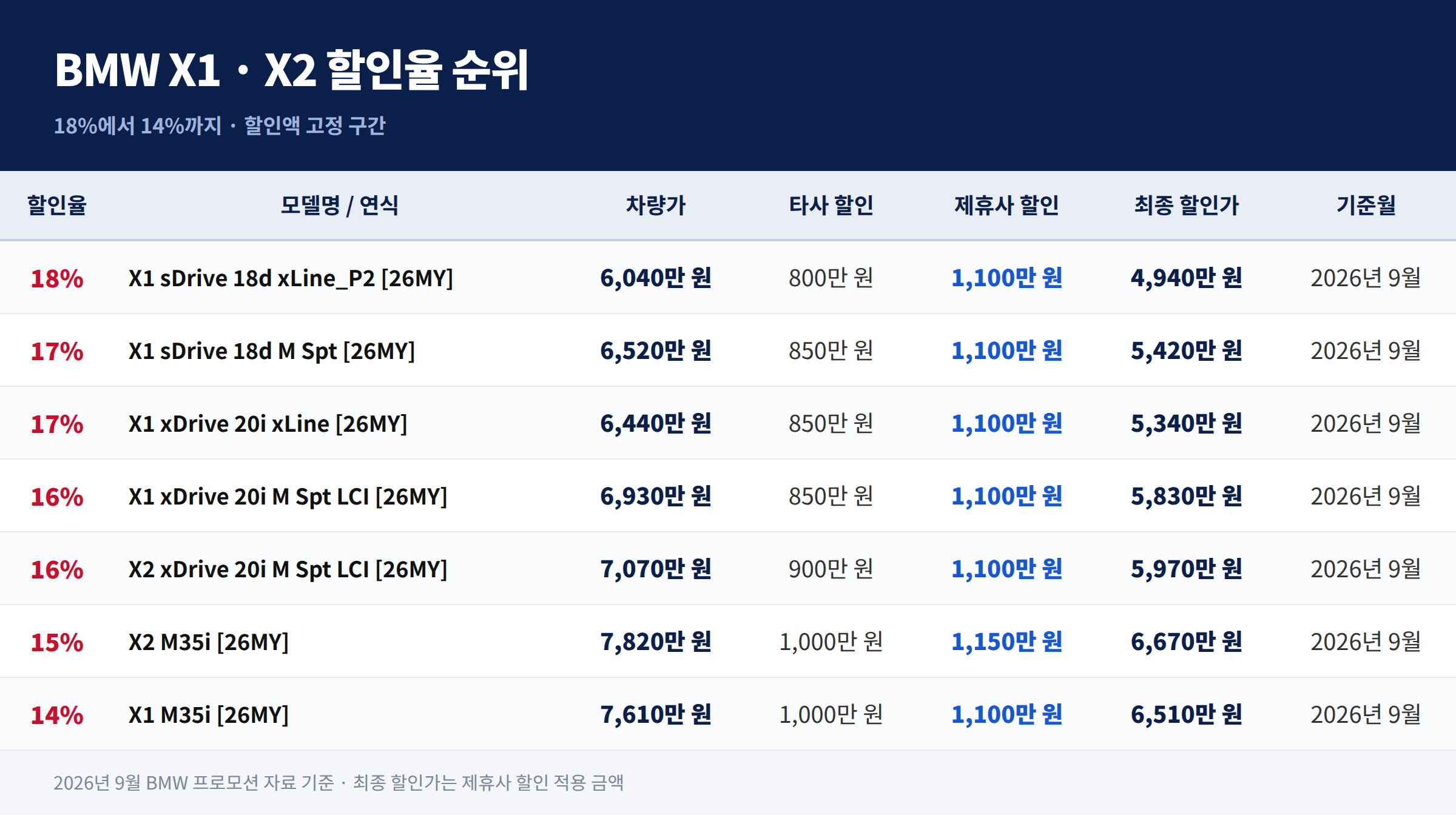This screenshot has width=1456, height=815.
Task: Click 850만 원 in the X1 xDrive 20i xLine row
Action: [x=831, y=423]
